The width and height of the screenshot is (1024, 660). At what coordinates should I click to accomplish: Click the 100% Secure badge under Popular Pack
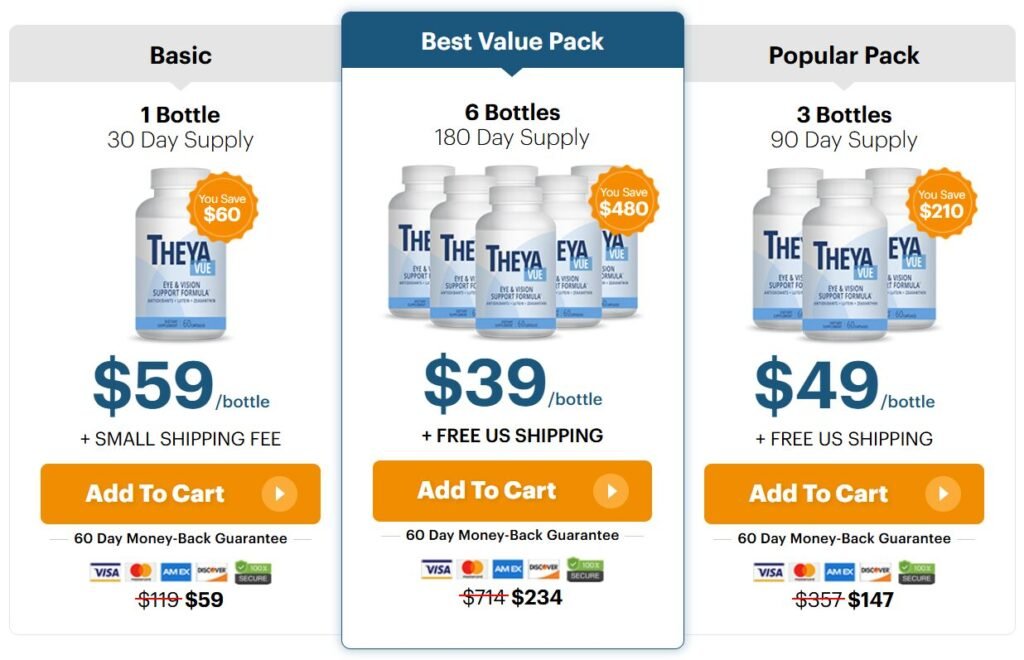pos(917,570)
